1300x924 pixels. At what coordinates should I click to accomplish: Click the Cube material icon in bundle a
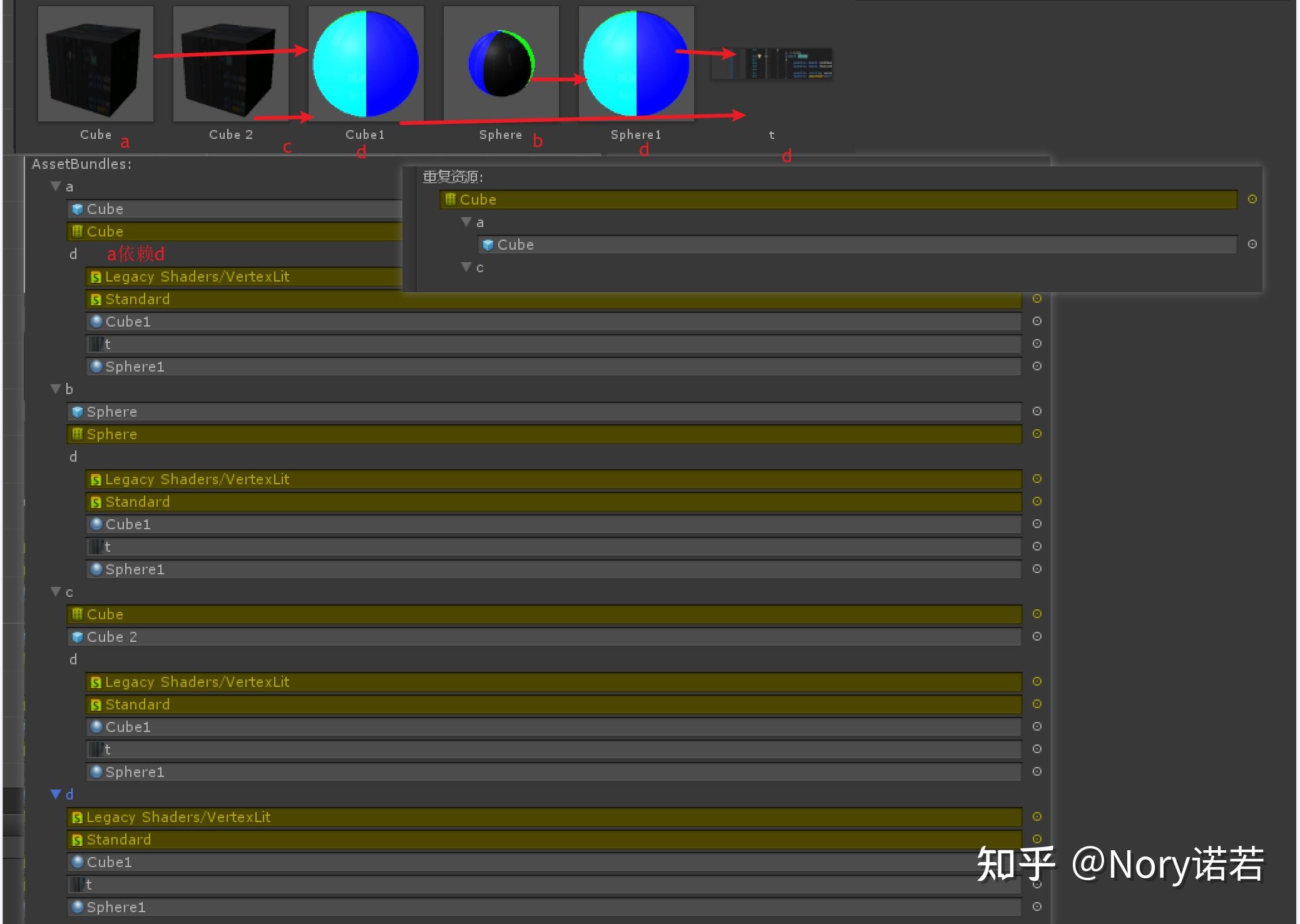point(78,231)
